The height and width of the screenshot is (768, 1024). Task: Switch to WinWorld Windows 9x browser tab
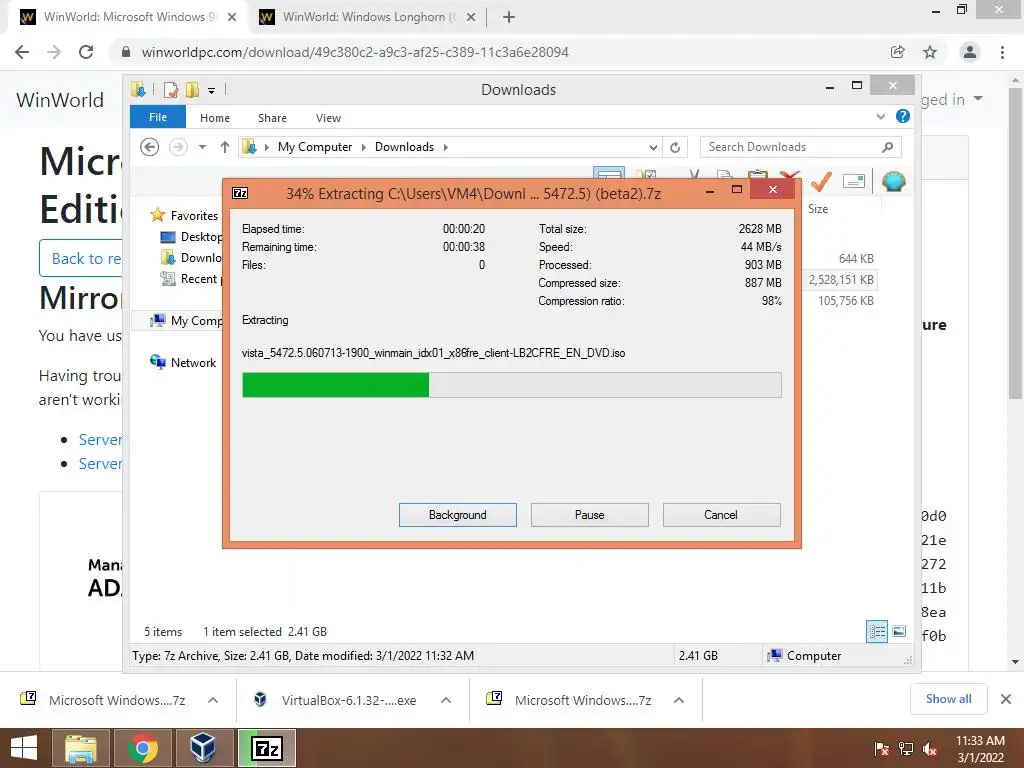click(129, 17)
